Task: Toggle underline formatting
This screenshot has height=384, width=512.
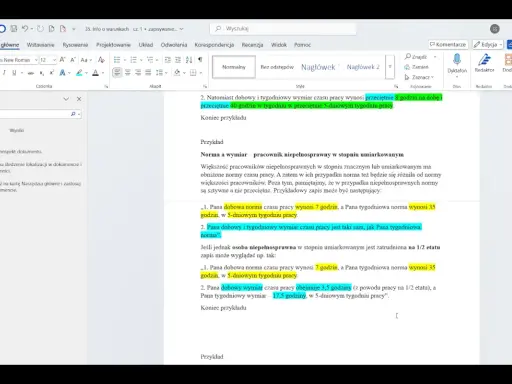Action: point(14,72)
